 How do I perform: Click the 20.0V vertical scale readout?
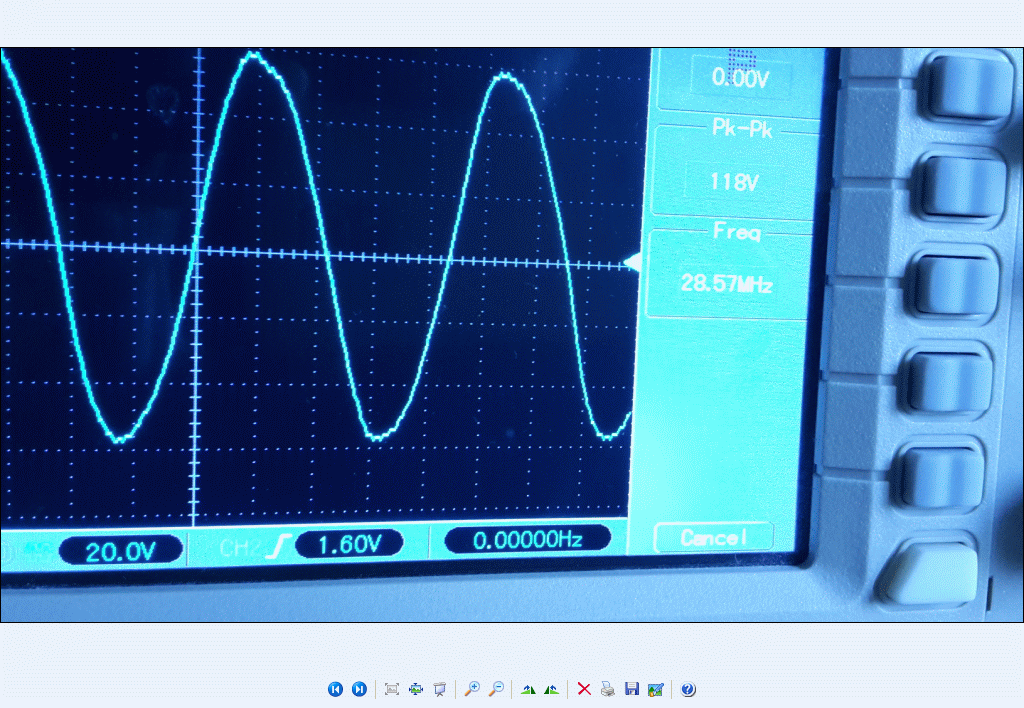[120, 550]
